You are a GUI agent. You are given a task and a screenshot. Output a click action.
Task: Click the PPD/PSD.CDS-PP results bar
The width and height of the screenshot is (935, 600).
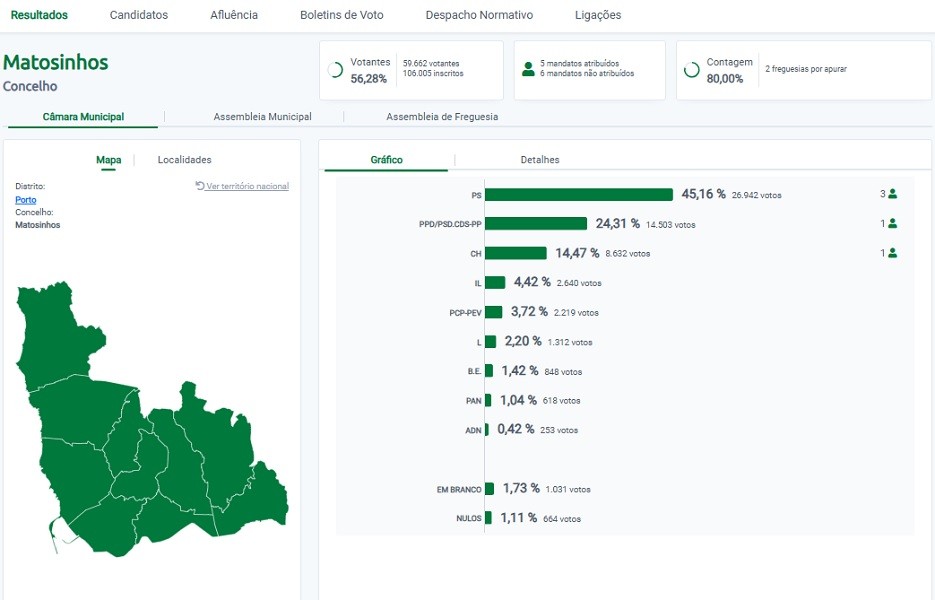coord(535,224)
